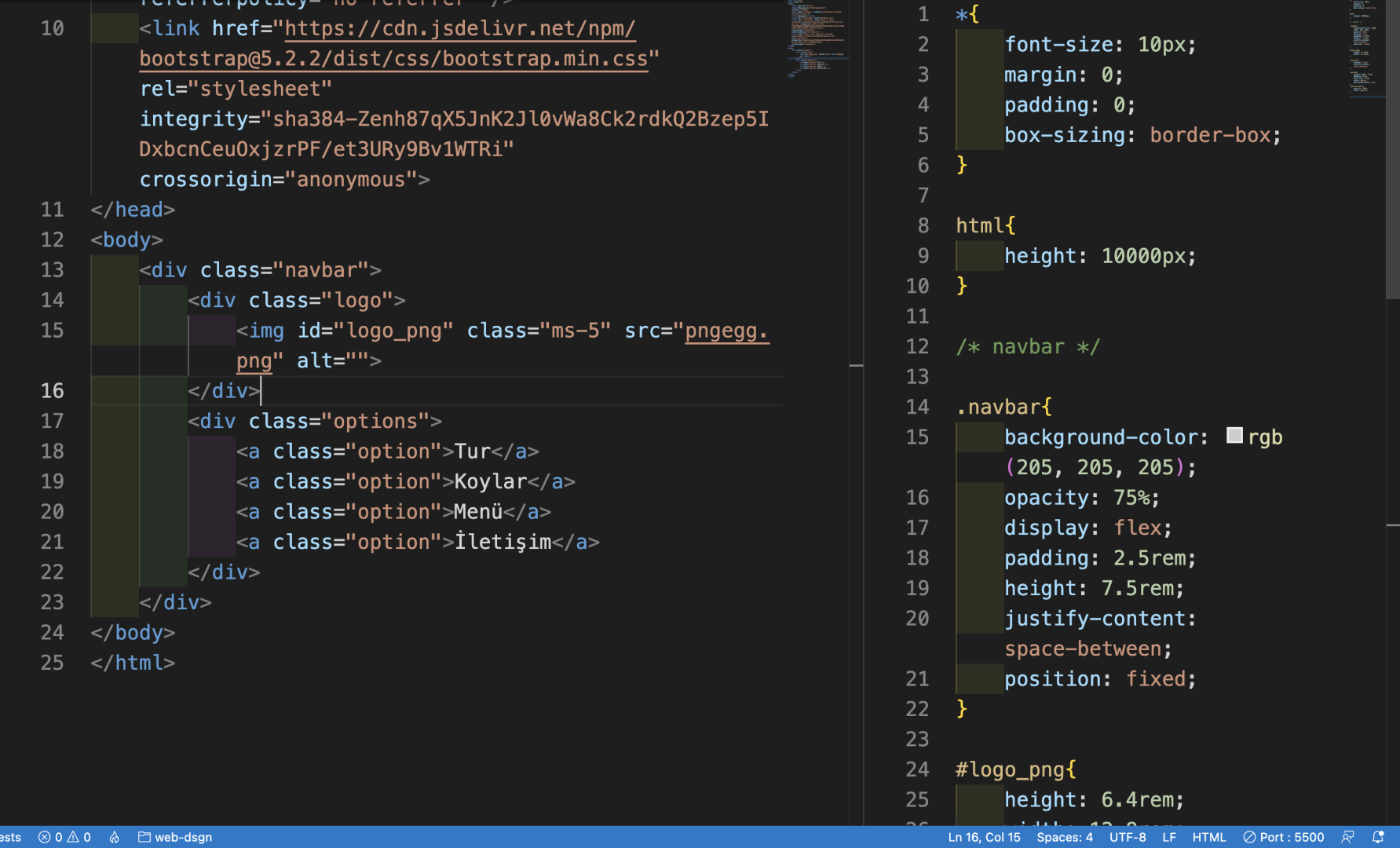Image resolution: width=1400 pixels, height=848 pixels.
Task: Open the errors and warnings problems indicator
Action: pos(64,837)
